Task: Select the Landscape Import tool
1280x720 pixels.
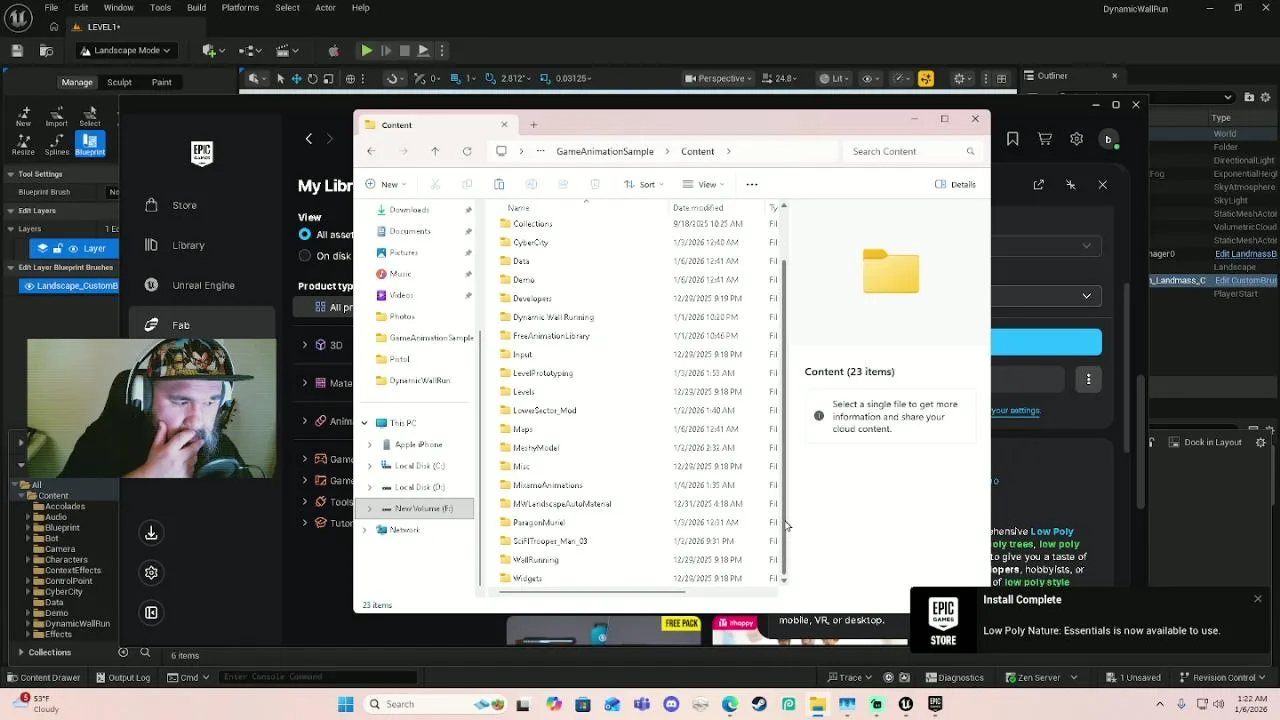Action: coord(56,116)
